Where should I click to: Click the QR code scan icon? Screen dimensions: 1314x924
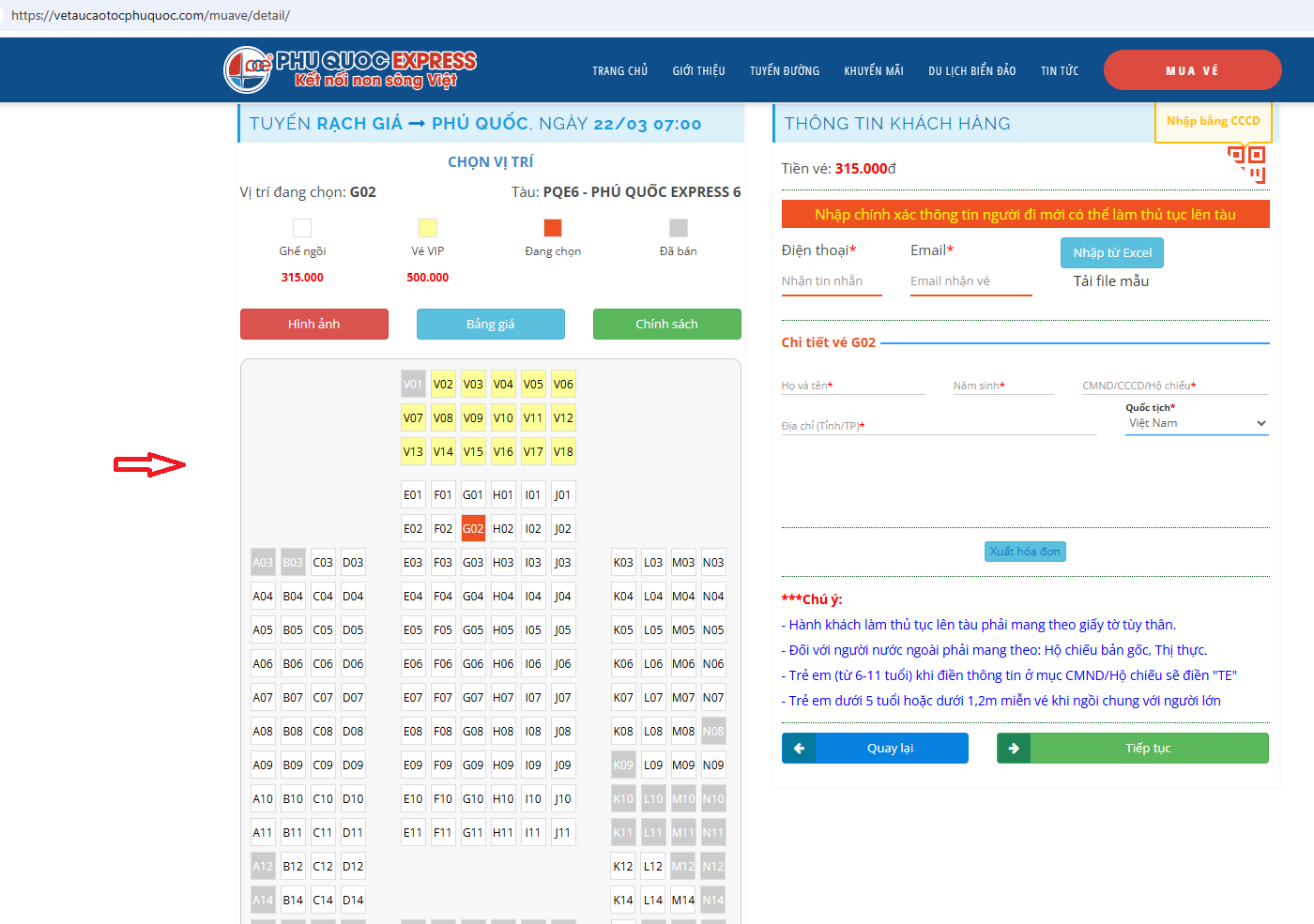pyautogui.click(x=1246, y=163)
